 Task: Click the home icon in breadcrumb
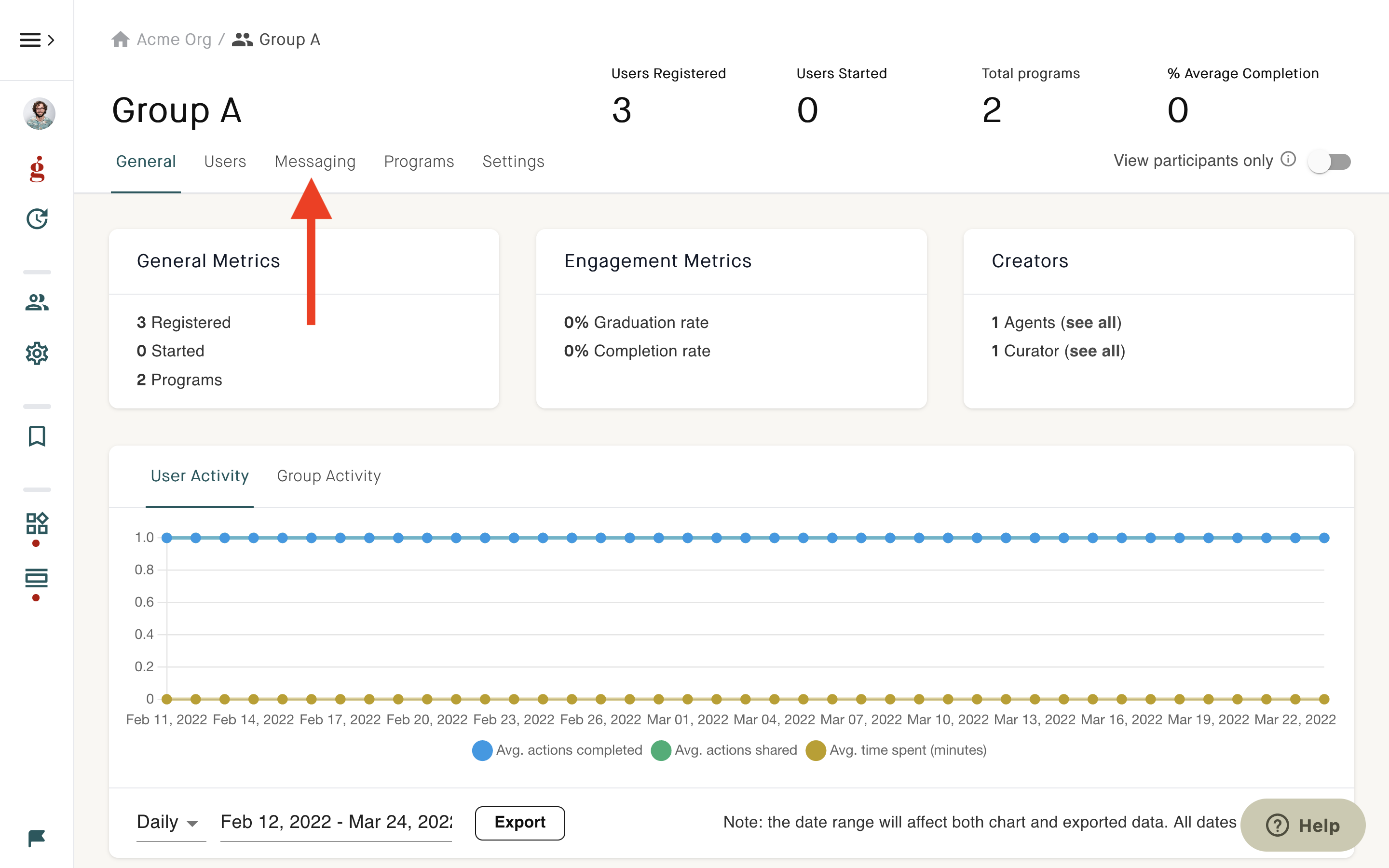click(x=121, y=40)
